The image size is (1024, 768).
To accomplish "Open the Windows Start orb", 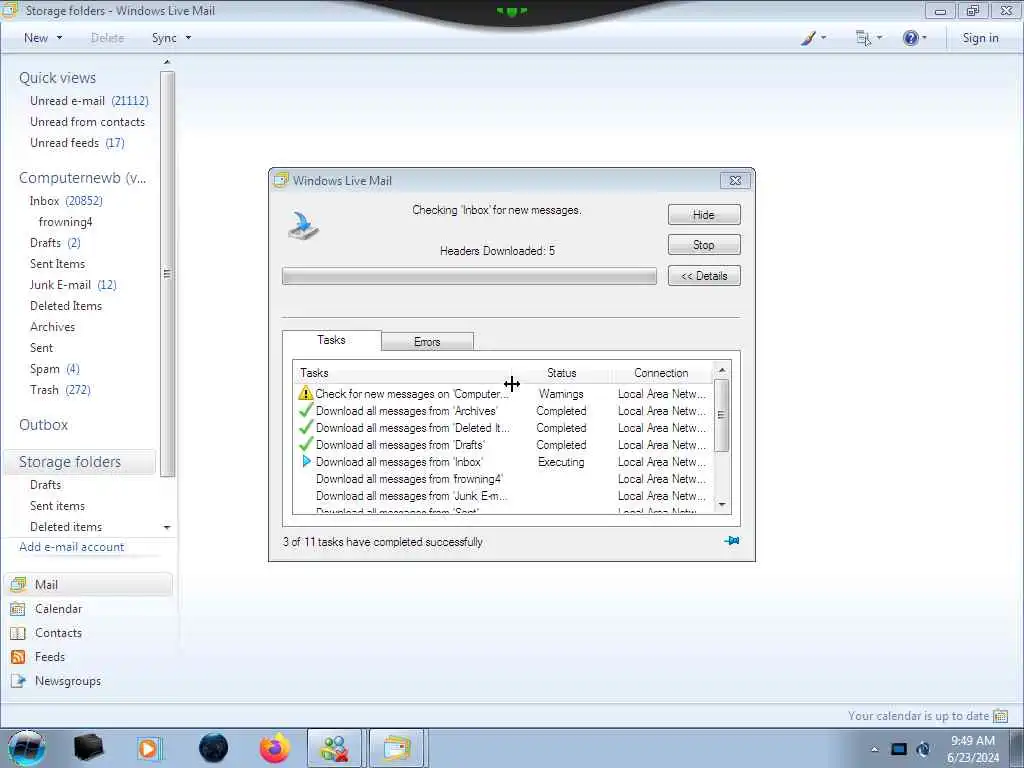I will [26, 748].
